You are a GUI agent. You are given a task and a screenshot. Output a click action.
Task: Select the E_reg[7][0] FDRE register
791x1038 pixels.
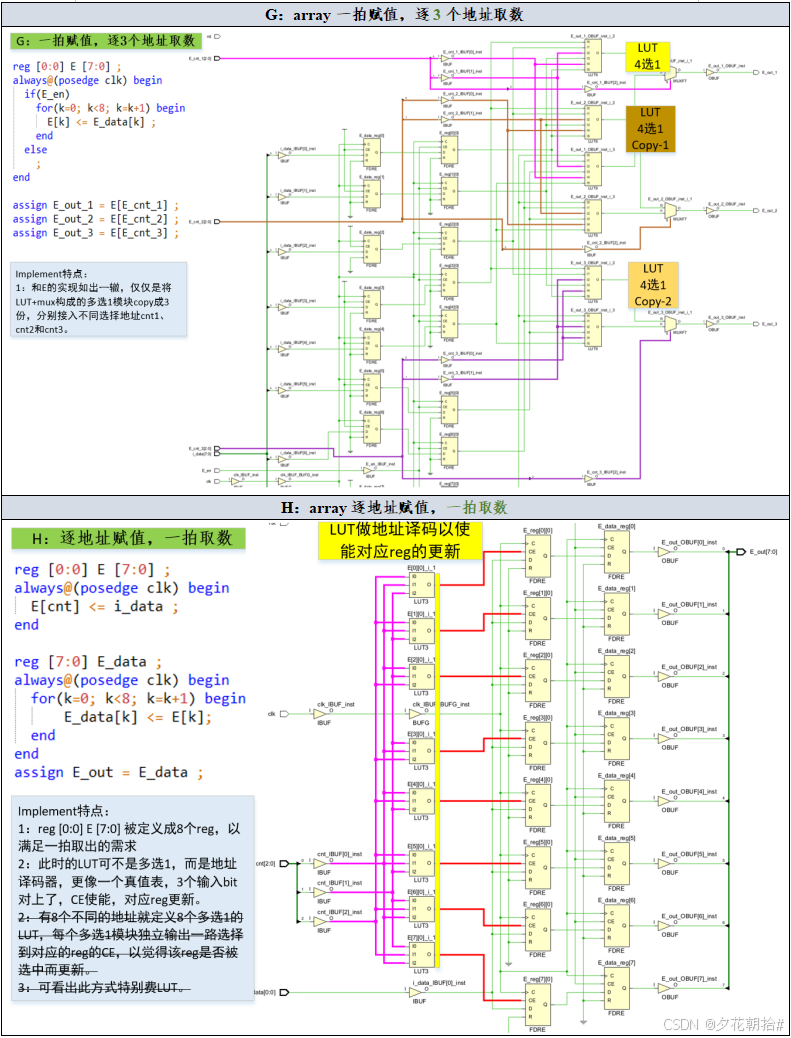tap(537, 1004)
